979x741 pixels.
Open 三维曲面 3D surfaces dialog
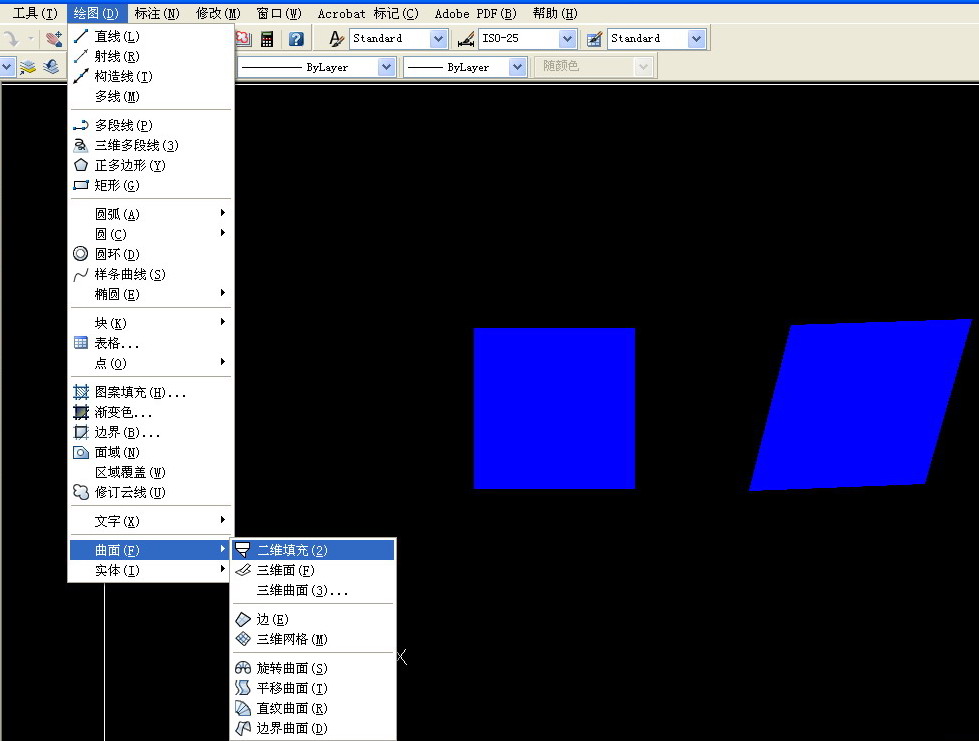pyautogui.click(x=313, y=590)
